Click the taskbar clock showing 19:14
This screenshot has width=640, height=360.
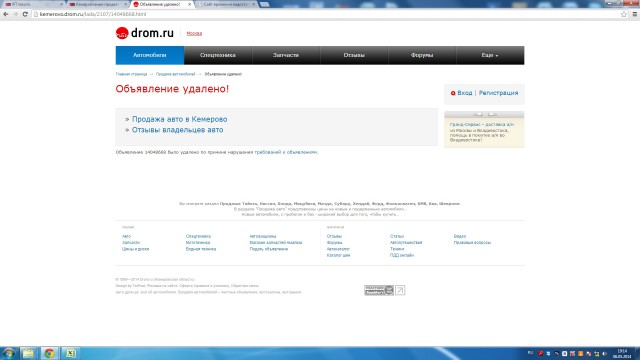click(x=622, y=353)
